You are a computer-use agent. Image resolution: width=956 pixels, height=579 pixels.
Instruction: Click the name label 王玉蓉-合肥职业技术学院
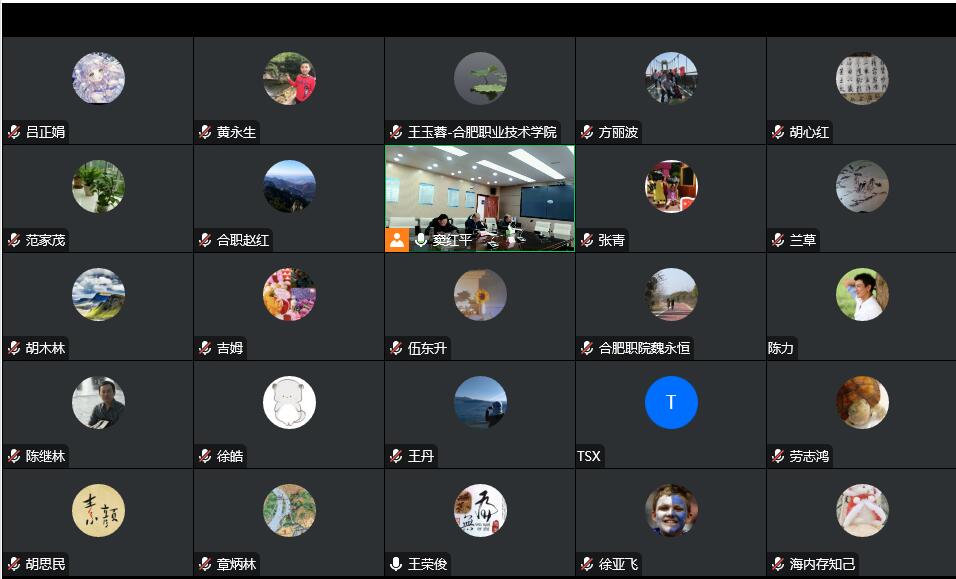tap(482, 132)
